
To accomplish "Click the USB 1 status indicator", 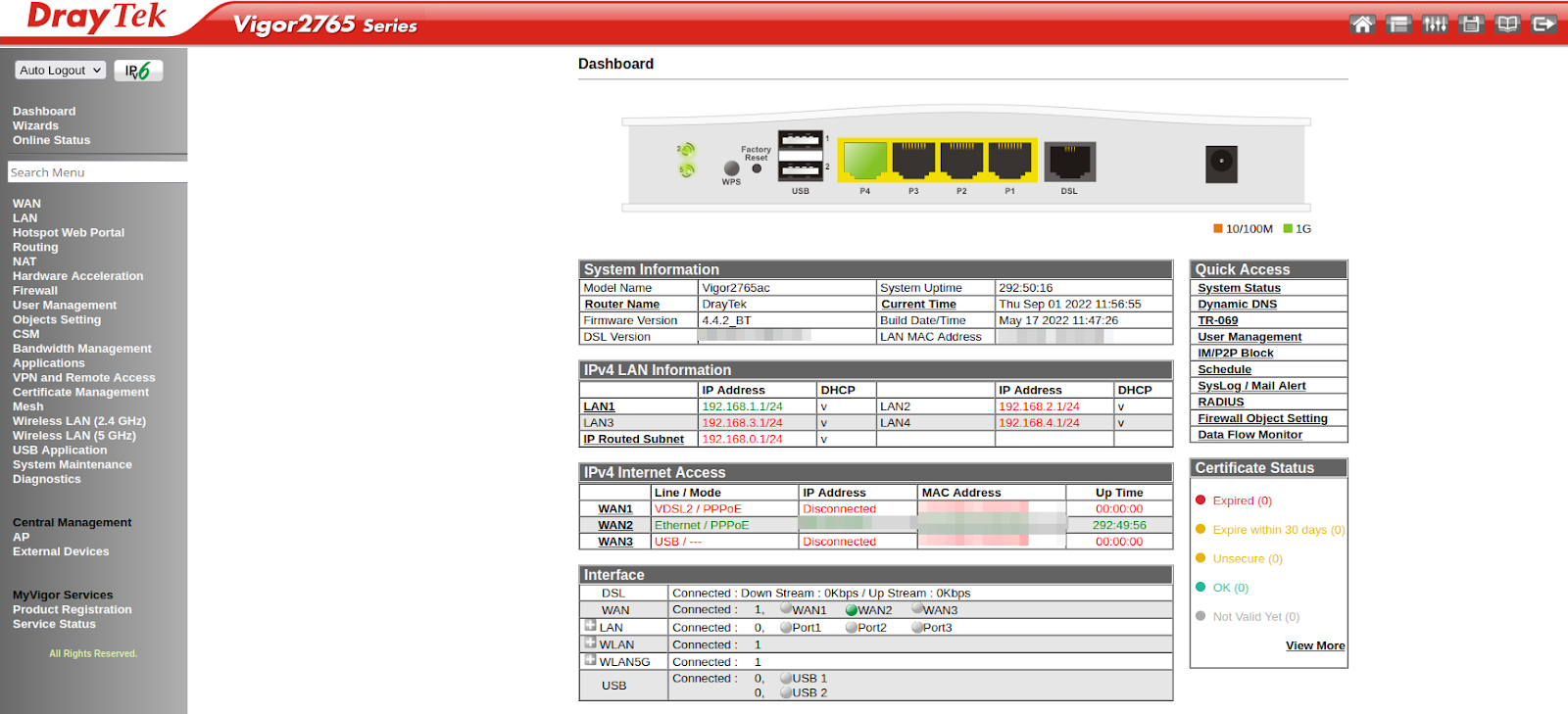I will [786, 678].
